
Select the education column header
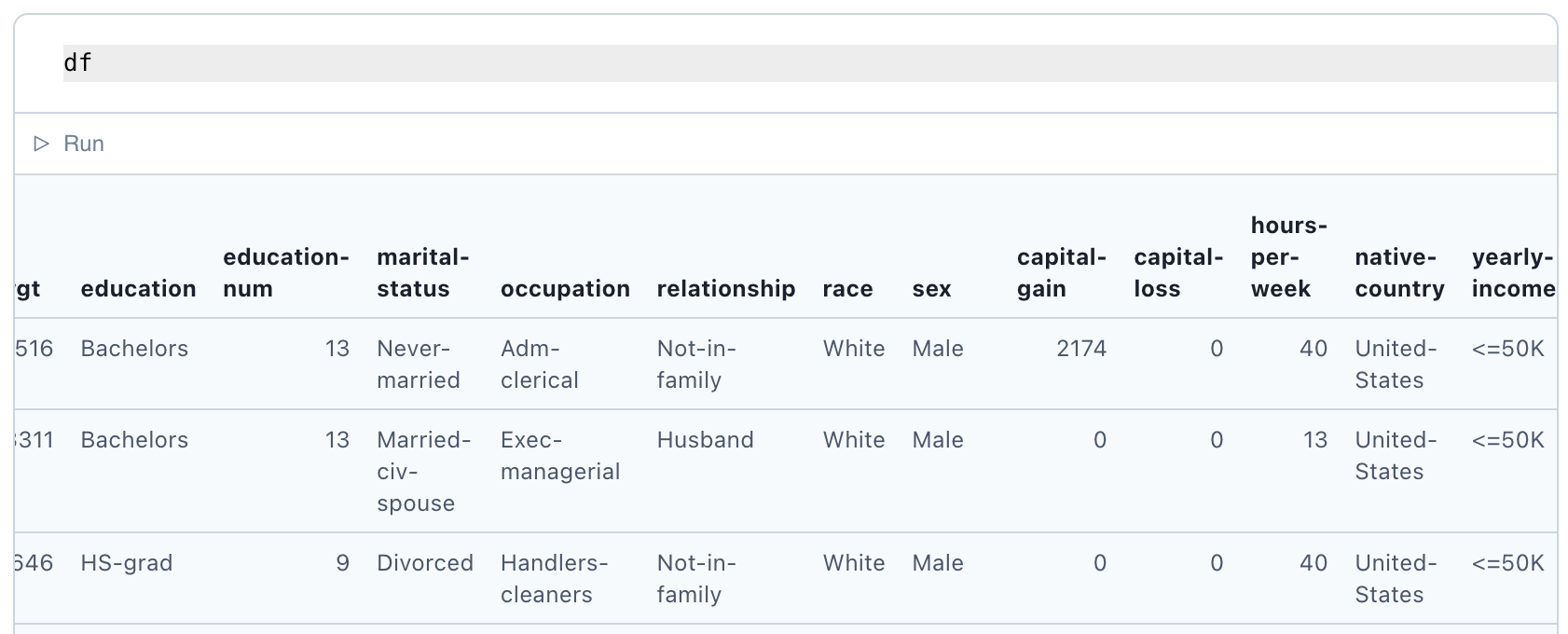[138, 289]
